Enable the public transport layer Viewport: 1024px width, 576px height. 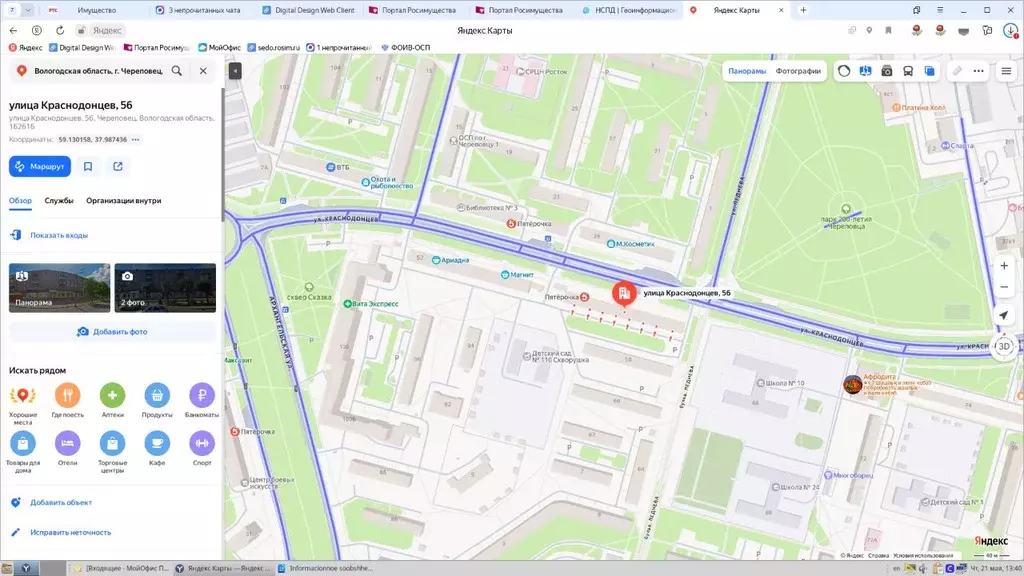pos(908,71)
